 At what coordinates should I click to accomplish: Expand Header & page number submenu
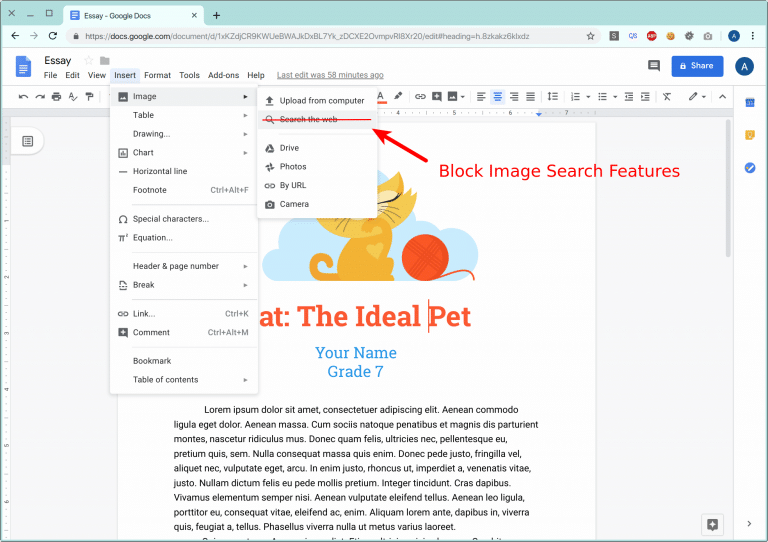[184, 266]
